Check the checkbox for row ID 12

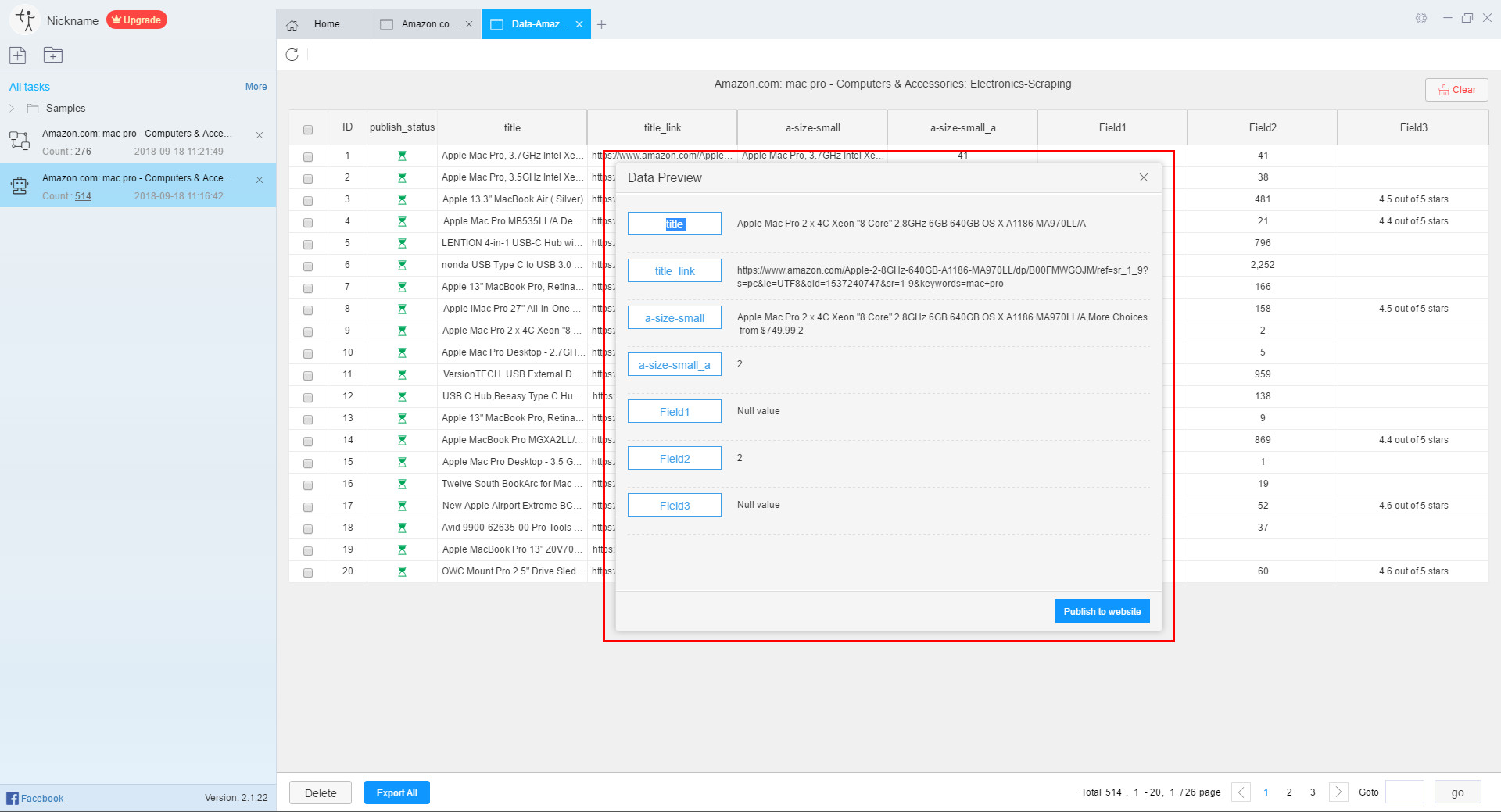pyautogui.click(x=308, y=398)
